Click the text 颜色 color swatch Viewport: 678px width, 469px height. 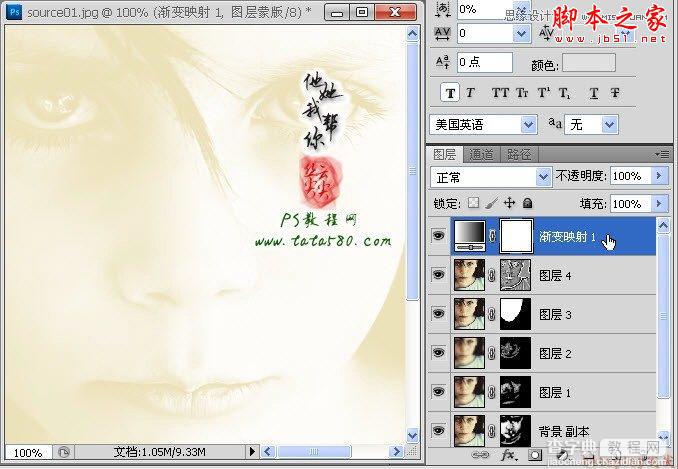(588, 63)
